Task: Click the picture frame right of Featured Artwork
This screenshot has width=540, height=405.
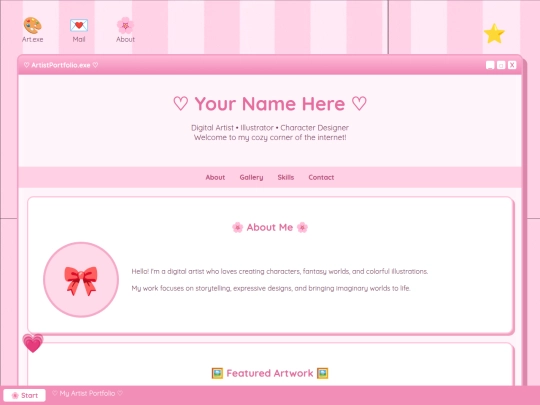Action: click(x=322, y=373)
